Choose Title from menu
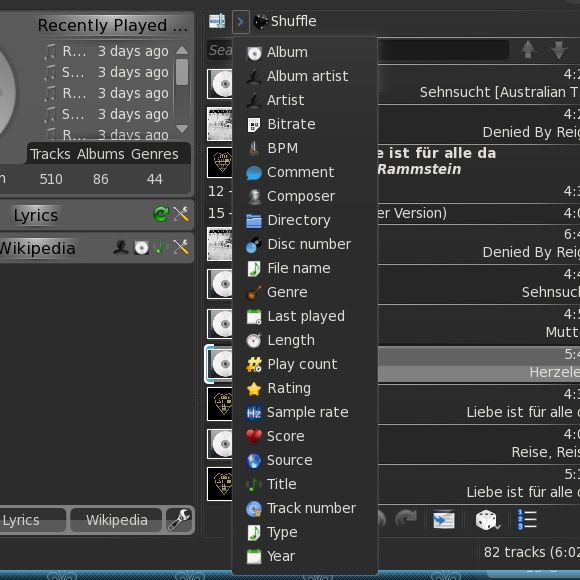Viewport: 580px width, 580px height. [305, 485]
